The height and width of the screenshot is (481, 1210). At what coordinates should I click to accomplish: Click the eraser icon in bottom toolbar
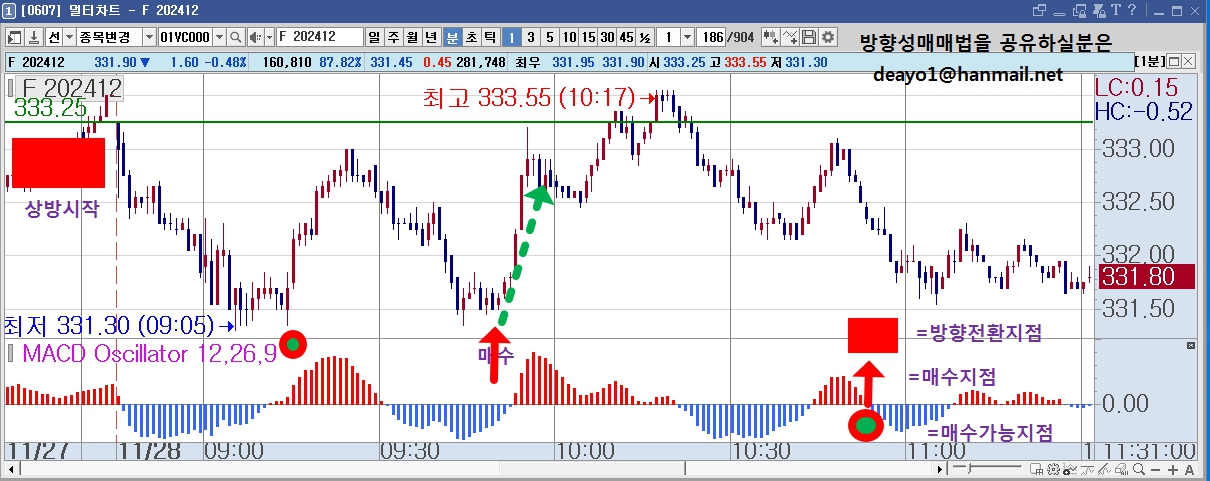(1121, 470)
